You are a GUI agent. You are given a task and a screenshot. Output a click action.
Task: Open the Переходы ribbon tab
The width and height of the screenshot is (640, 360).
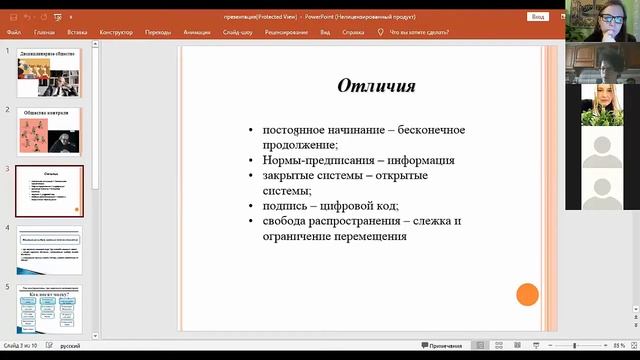(158, 32)
